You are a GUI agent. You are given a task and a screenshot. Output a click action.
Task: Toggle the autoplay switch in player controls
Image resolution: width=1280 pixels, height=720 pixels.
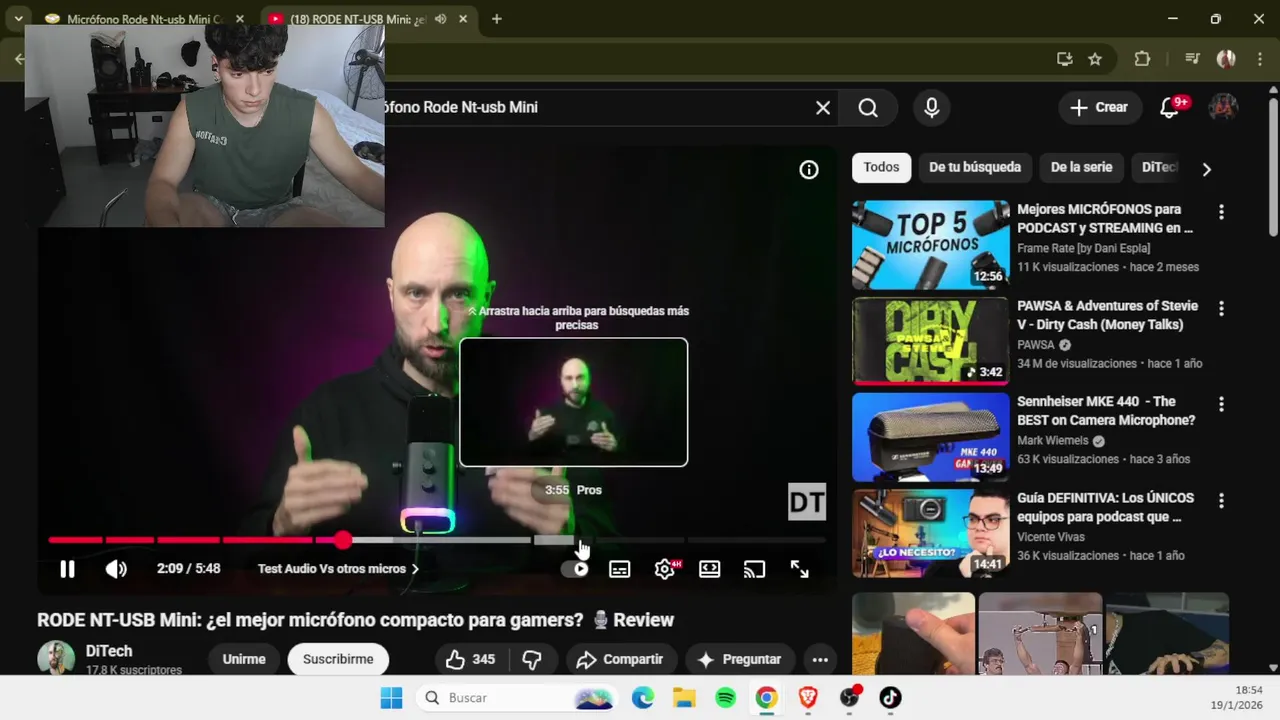(575, 569)
